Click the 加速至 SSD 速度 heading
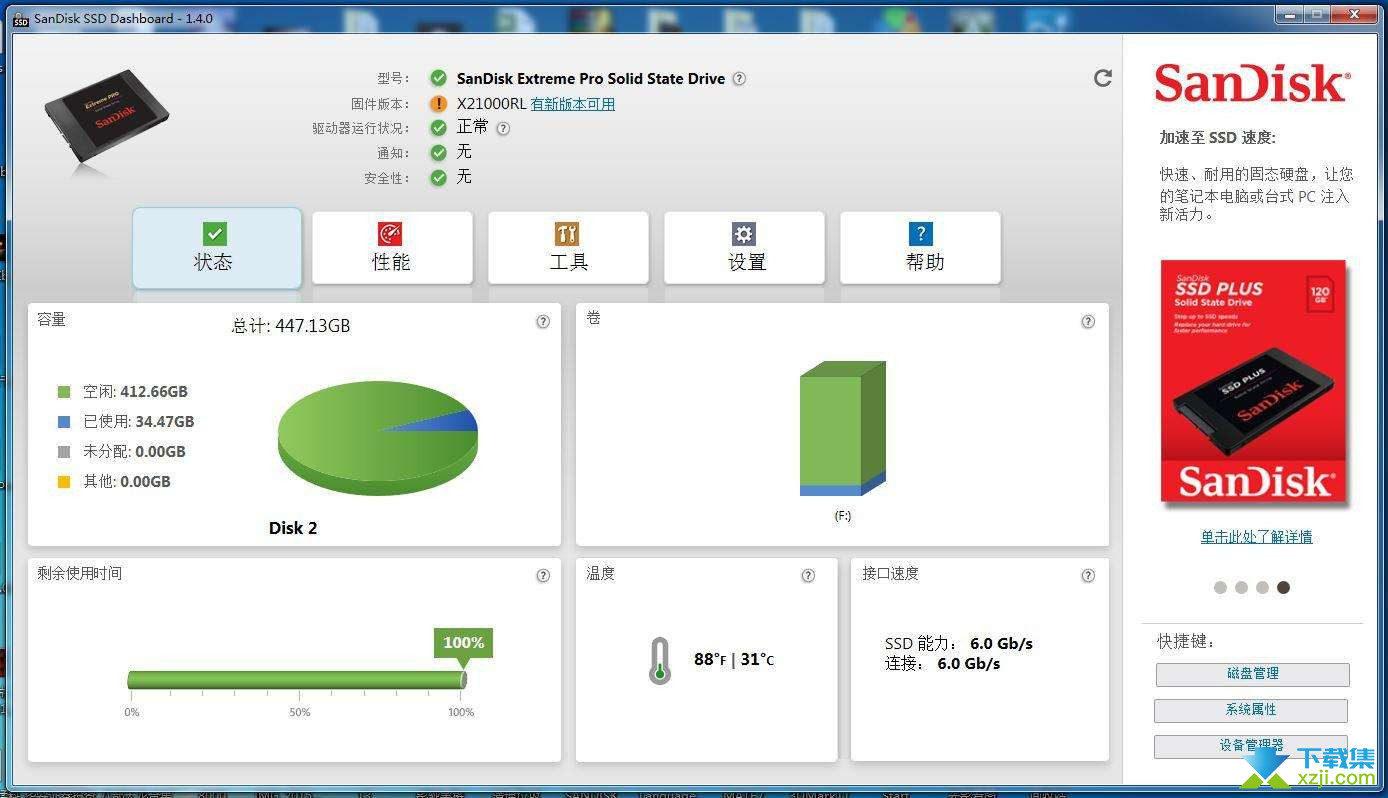The height and width of the screenshot is (798, 1388). coord(1218,138)
